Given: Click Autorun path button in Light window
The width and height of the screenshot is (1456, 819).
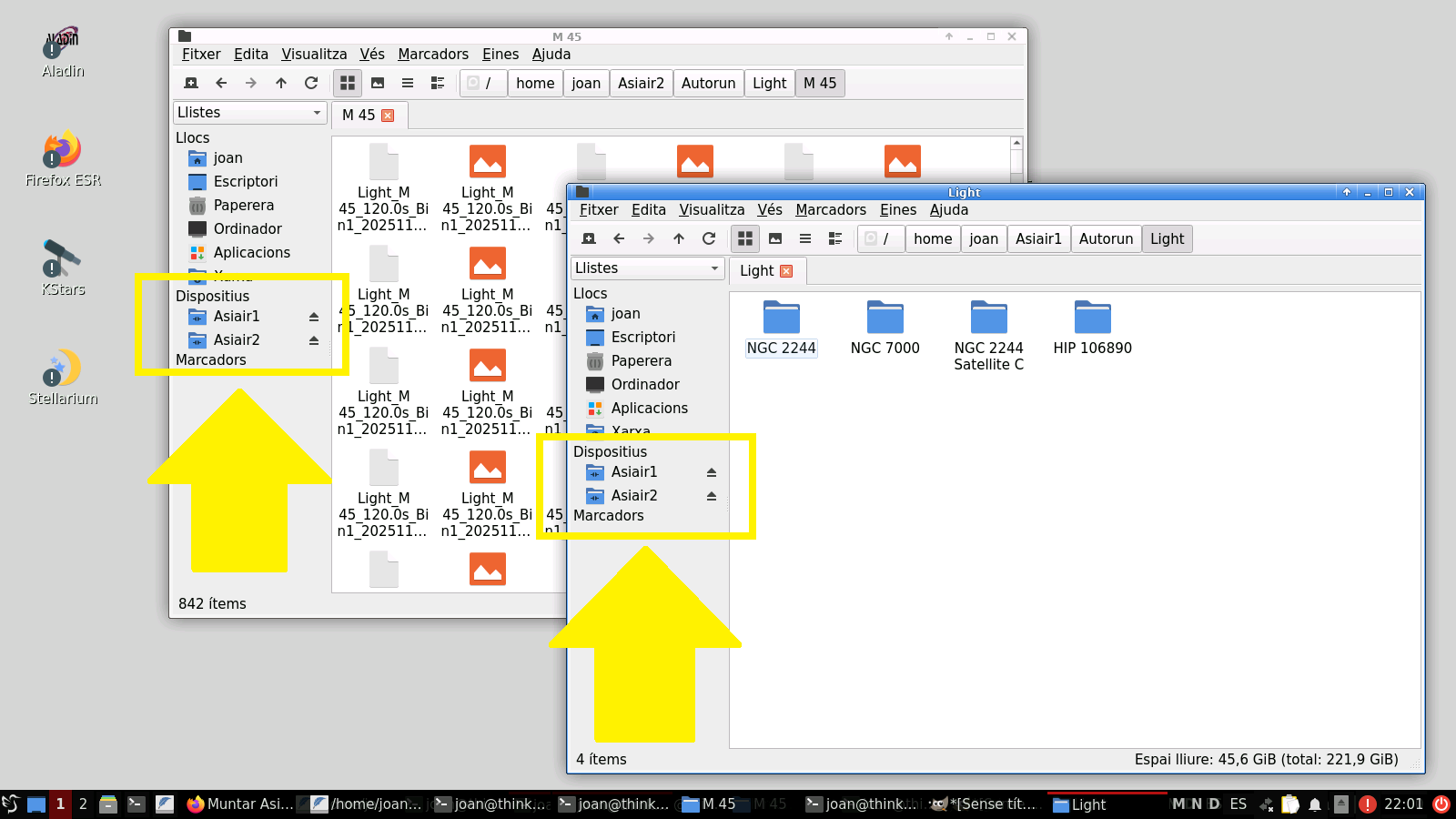Looking at the screenshot, I should tap(1106, 238).
